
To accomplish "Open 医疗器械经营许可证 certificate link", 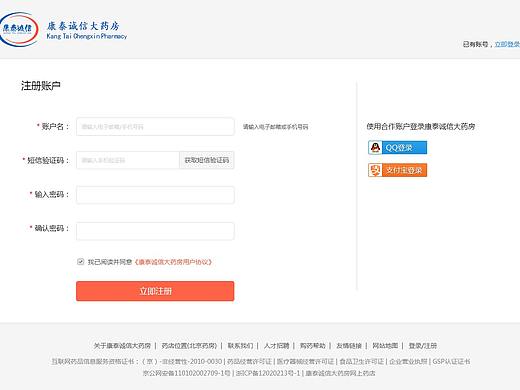I will point(305,361).
